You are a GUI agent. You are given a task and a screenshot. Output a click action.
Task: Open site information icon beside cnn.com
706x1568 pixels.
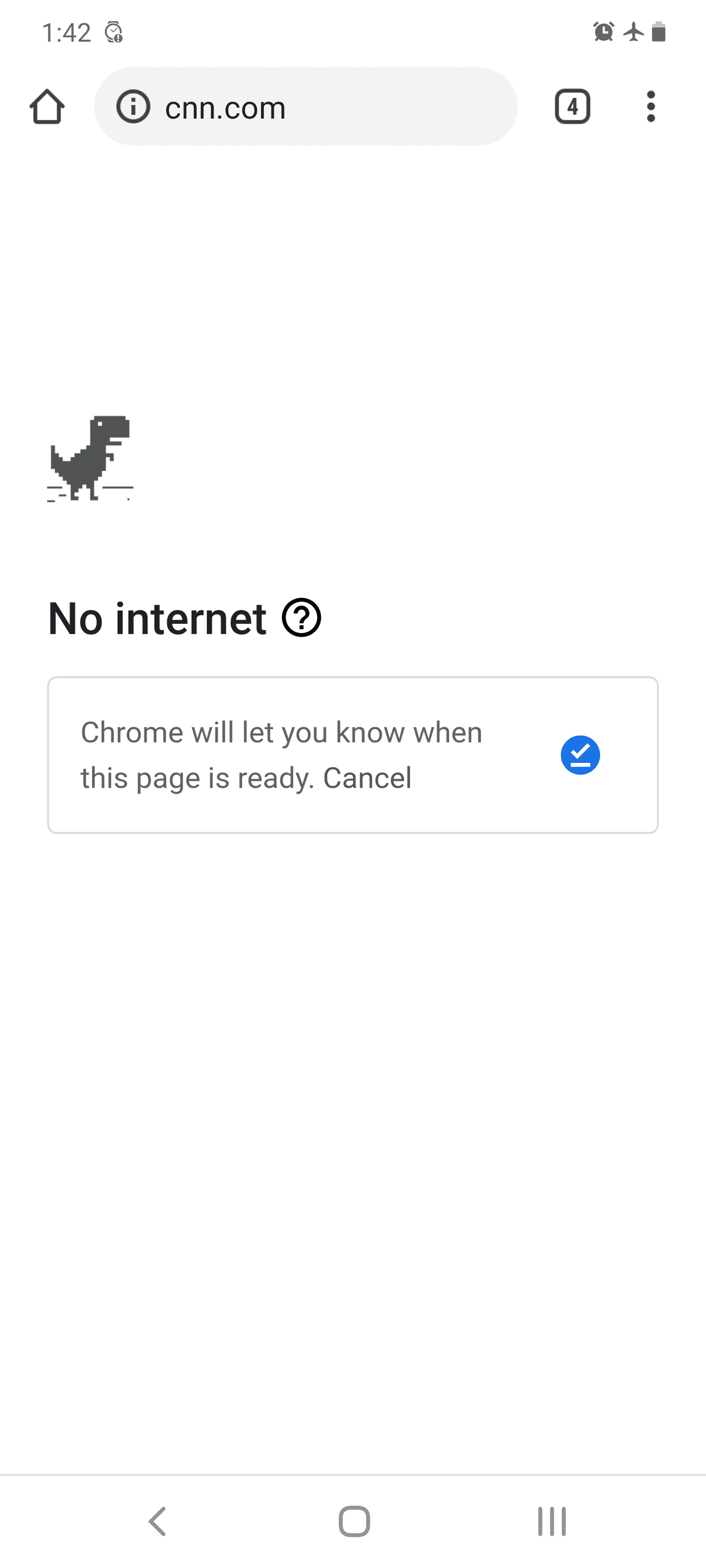(133, 106)
